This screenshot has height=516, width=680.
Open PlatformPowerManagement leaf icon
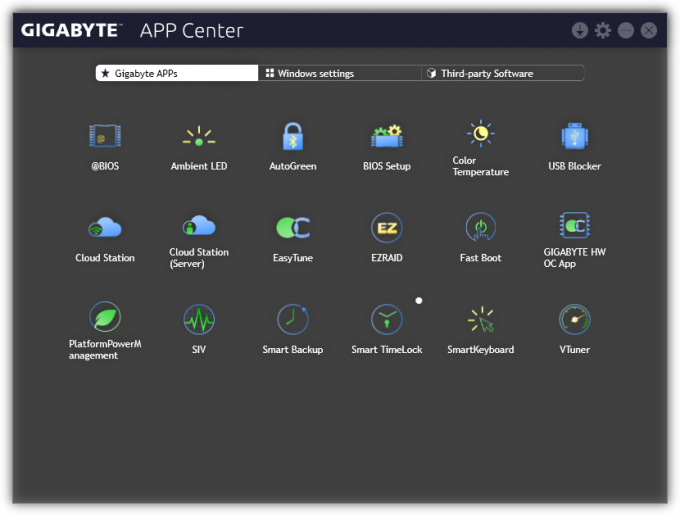(105, 317)
